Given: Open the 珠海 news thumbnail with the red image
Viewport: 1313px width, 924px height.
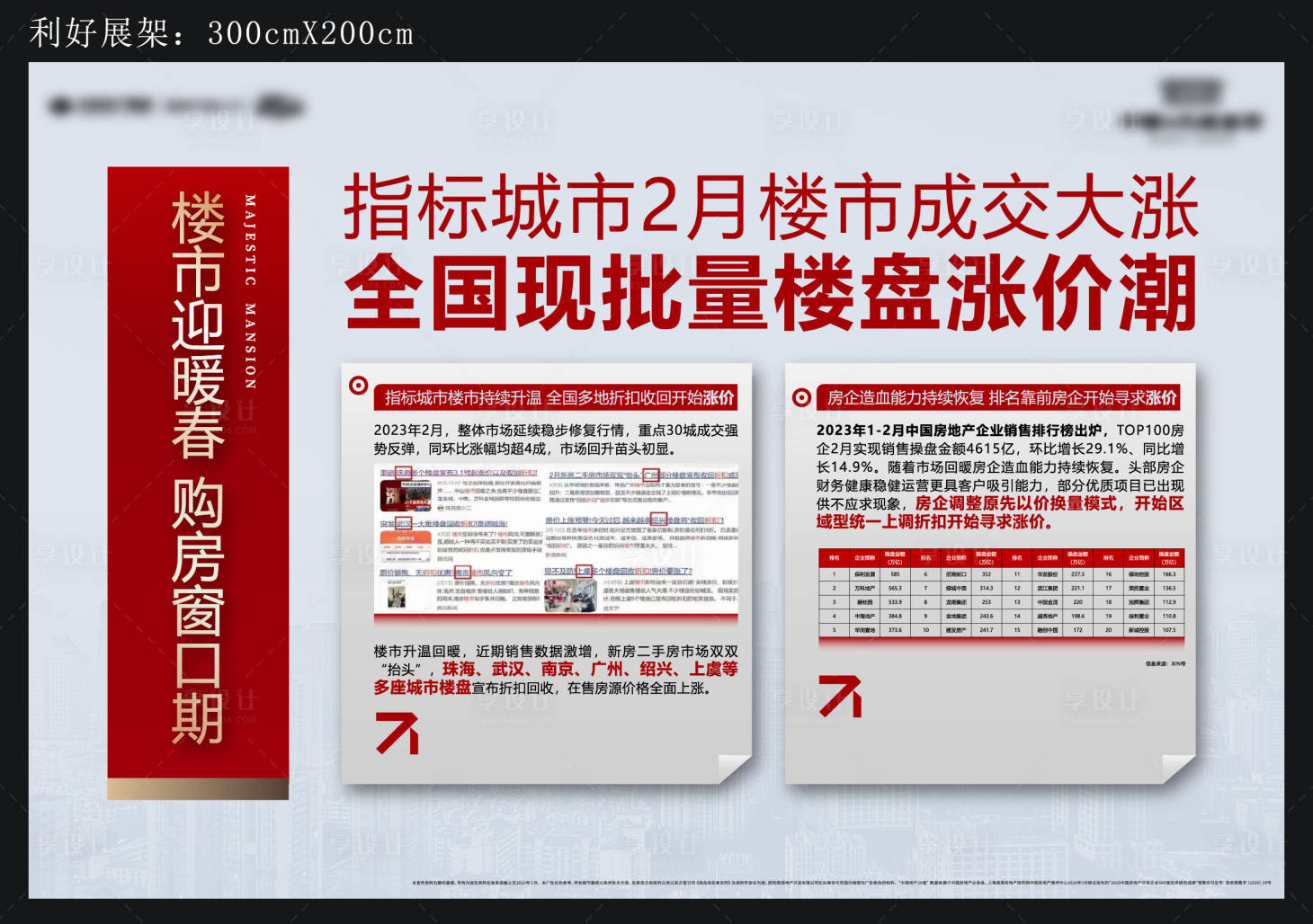Looking at the screenshot, I should tap(406, 496).
